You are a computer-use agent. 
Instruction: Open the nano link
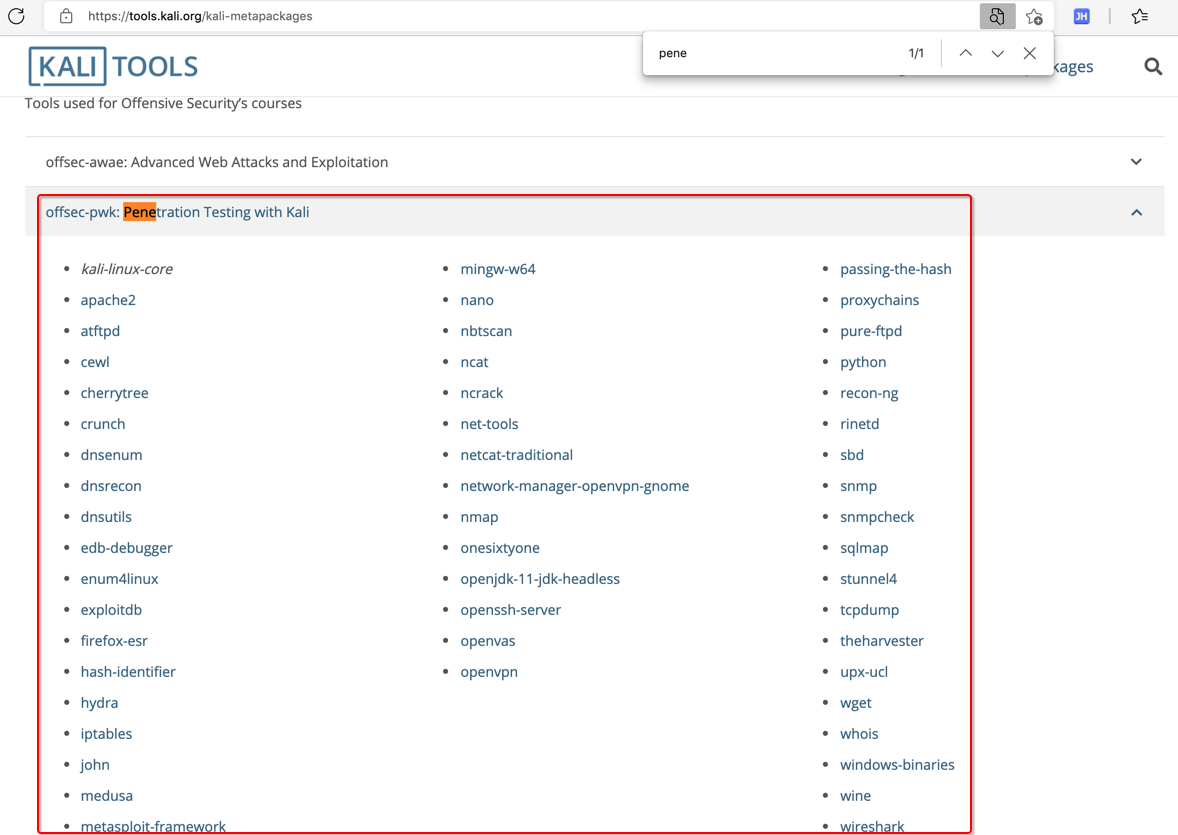[477, 300]
